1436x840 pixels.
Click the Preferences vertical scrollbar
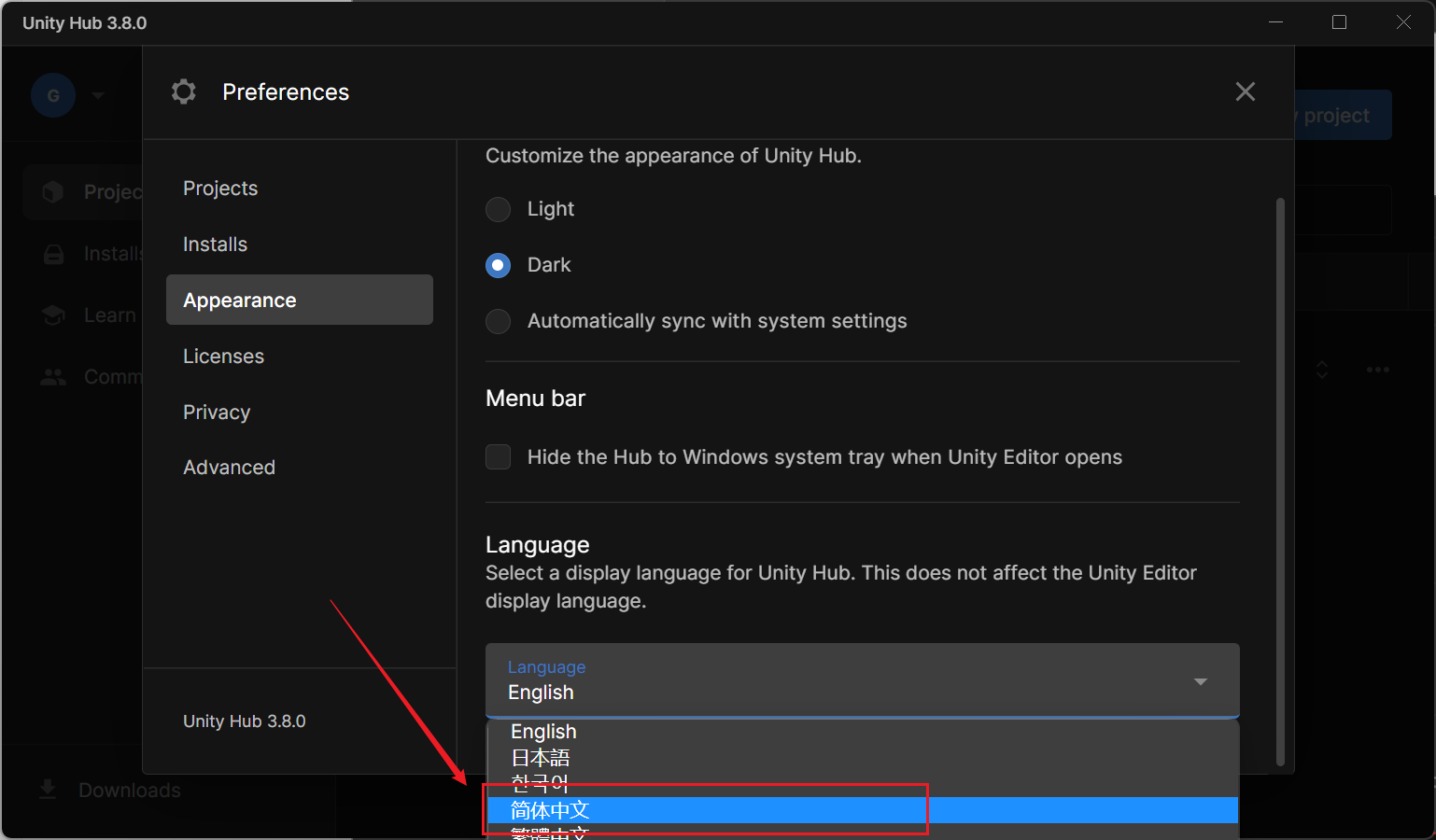(1280, 481)
